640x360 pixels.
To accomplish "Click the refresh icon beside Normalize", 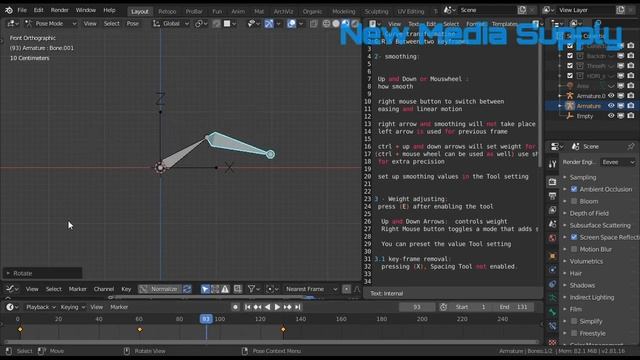I will point(187,289).
